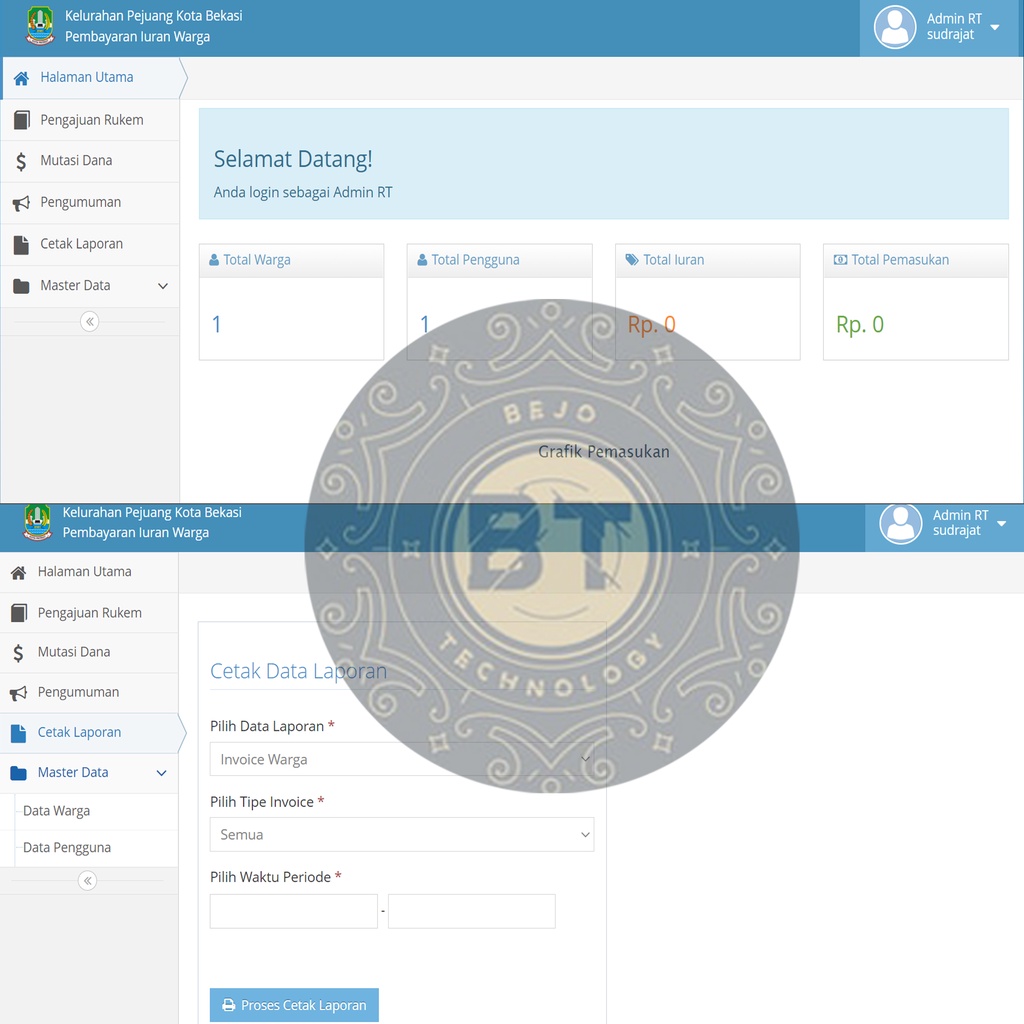
Task: Open Pengajuan Rukem in top sidebar
Action: 90,120
